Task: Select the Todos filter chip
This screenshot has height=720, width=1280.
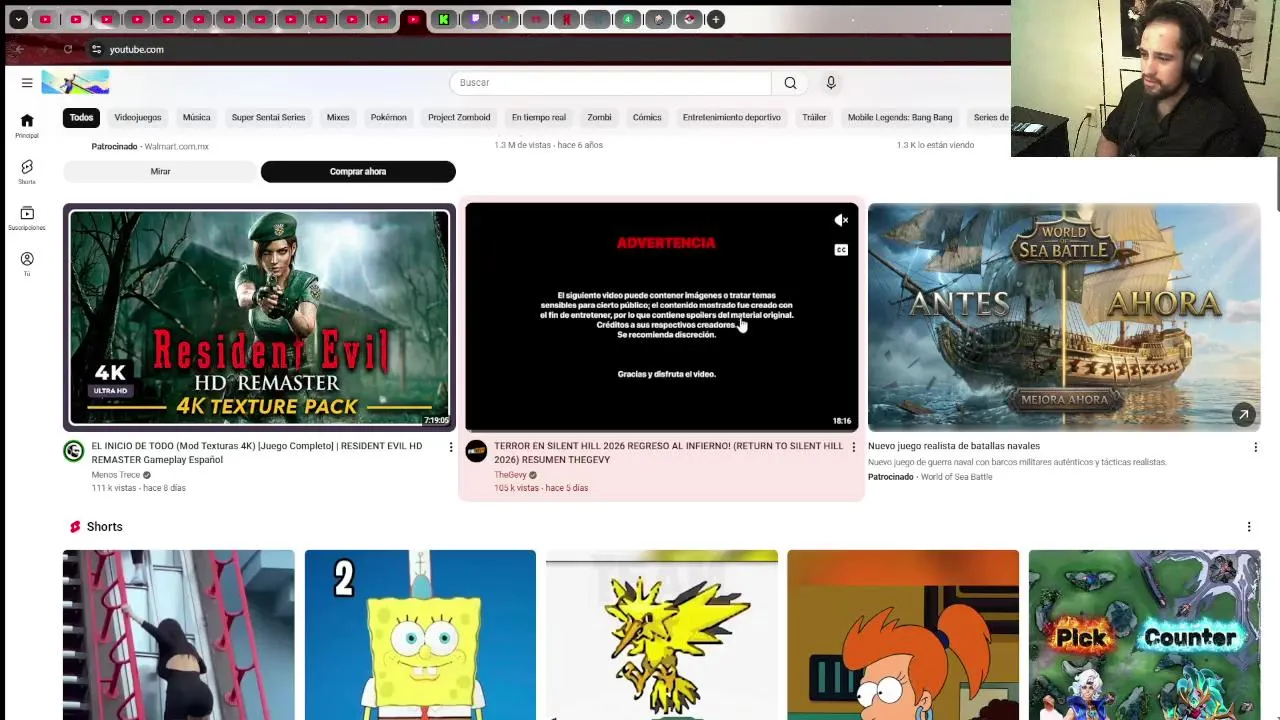Action: click(81, 118)
